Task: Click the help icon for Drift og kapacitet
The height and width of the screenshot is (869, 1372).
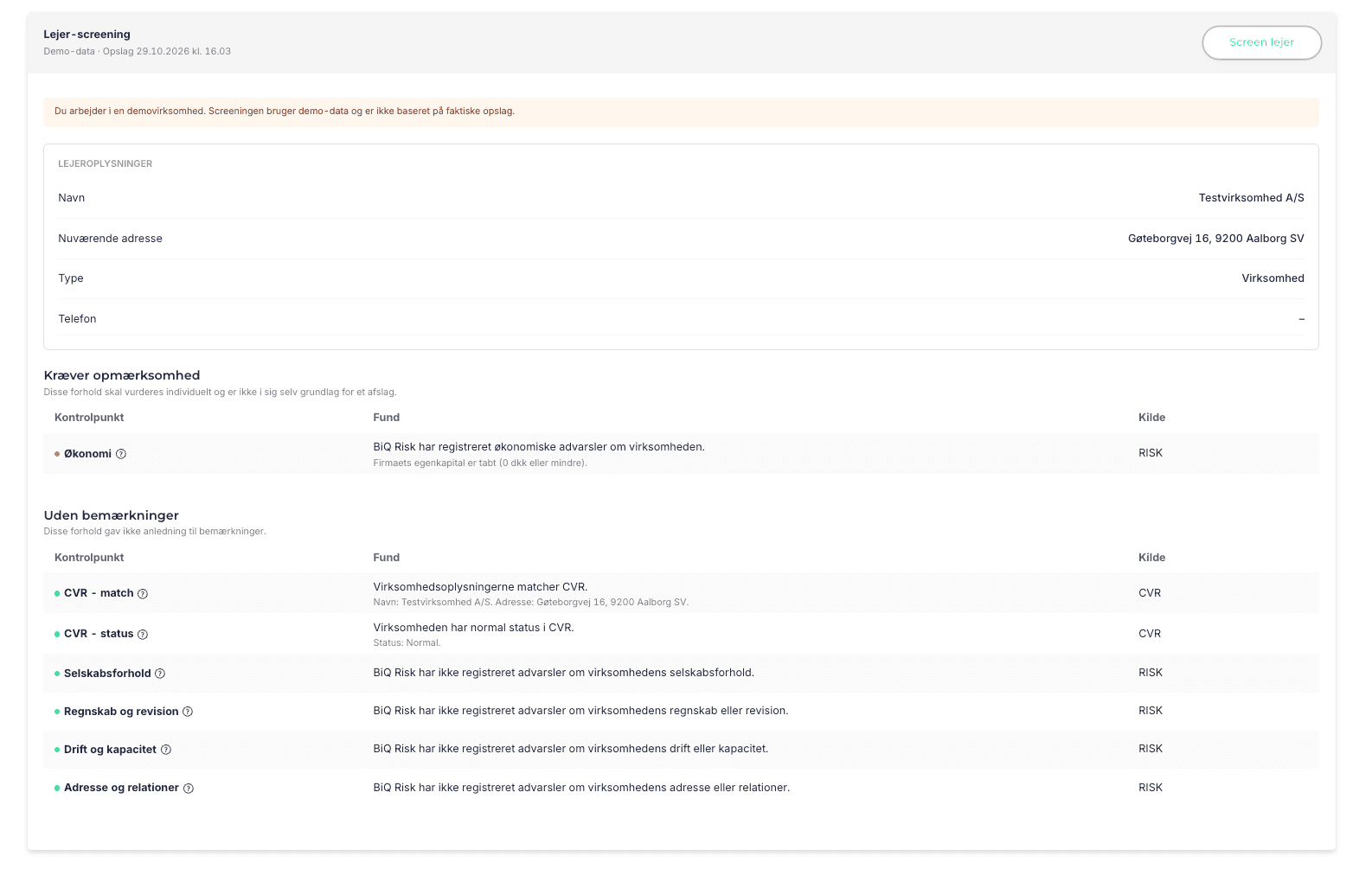Action: 166,750
